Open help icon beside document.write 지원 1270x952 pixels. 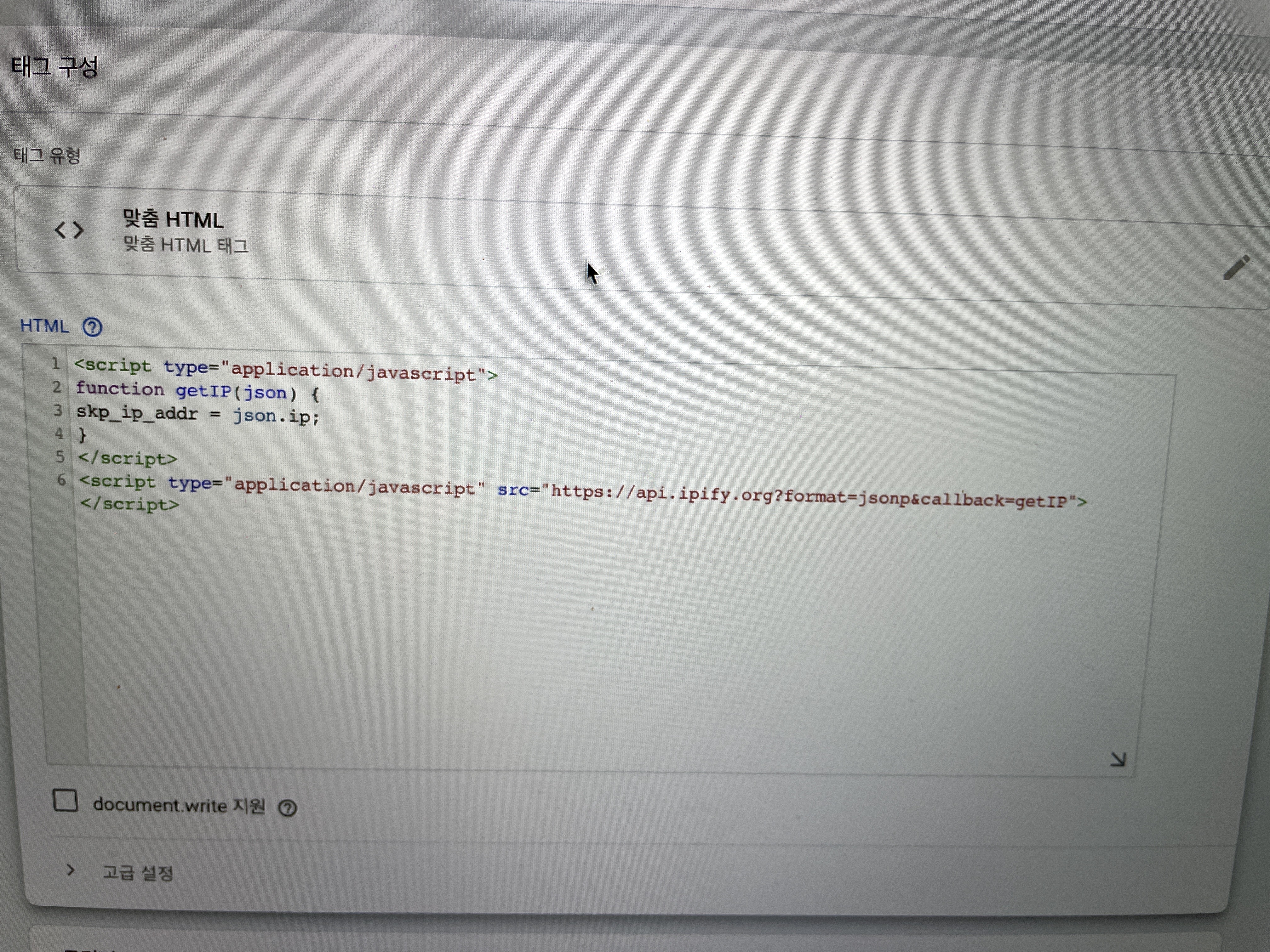click(x=288, y=808)
